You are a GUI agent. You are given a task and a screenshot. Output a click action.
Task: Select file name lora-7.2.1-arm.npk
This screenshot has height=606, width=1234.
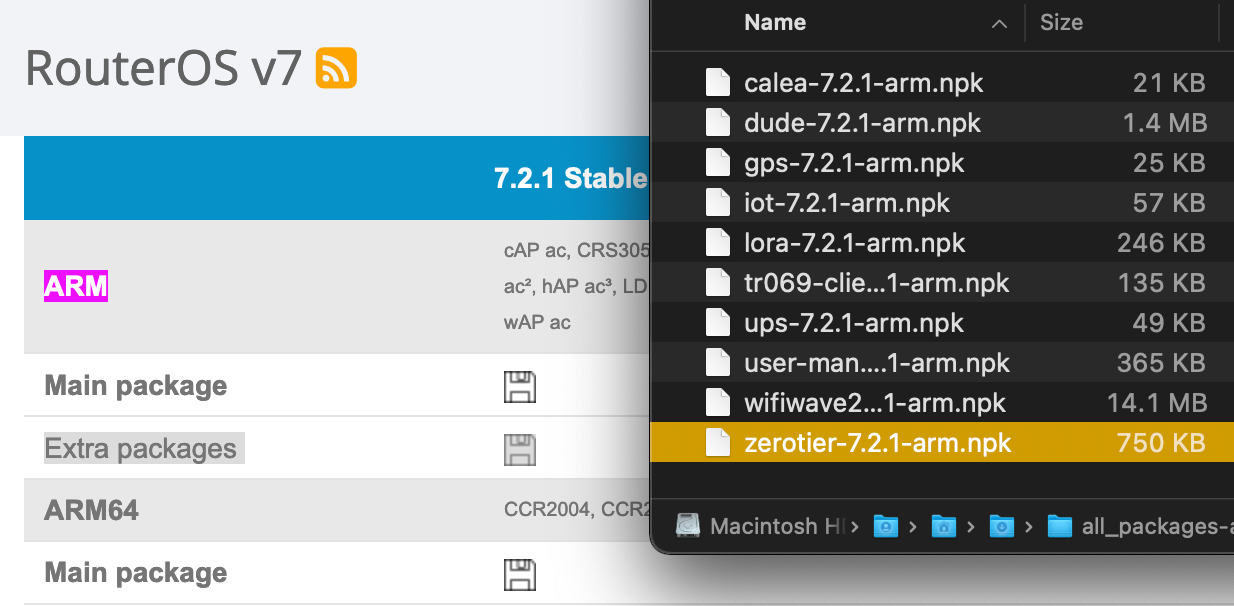[x=855, y=243]
